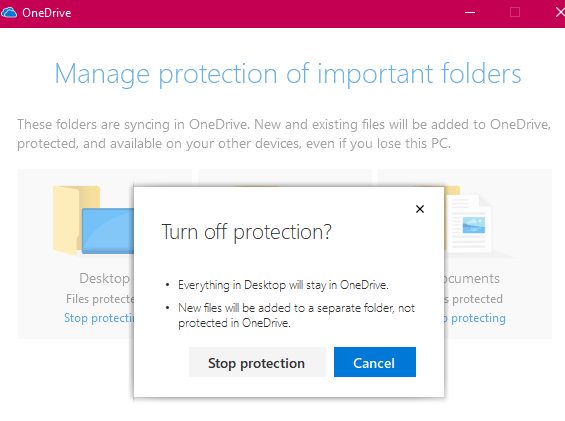Close the OneDrive window
Image resolution: width=565 pixels, height=421 pixels.
click(x=560, y=13)
